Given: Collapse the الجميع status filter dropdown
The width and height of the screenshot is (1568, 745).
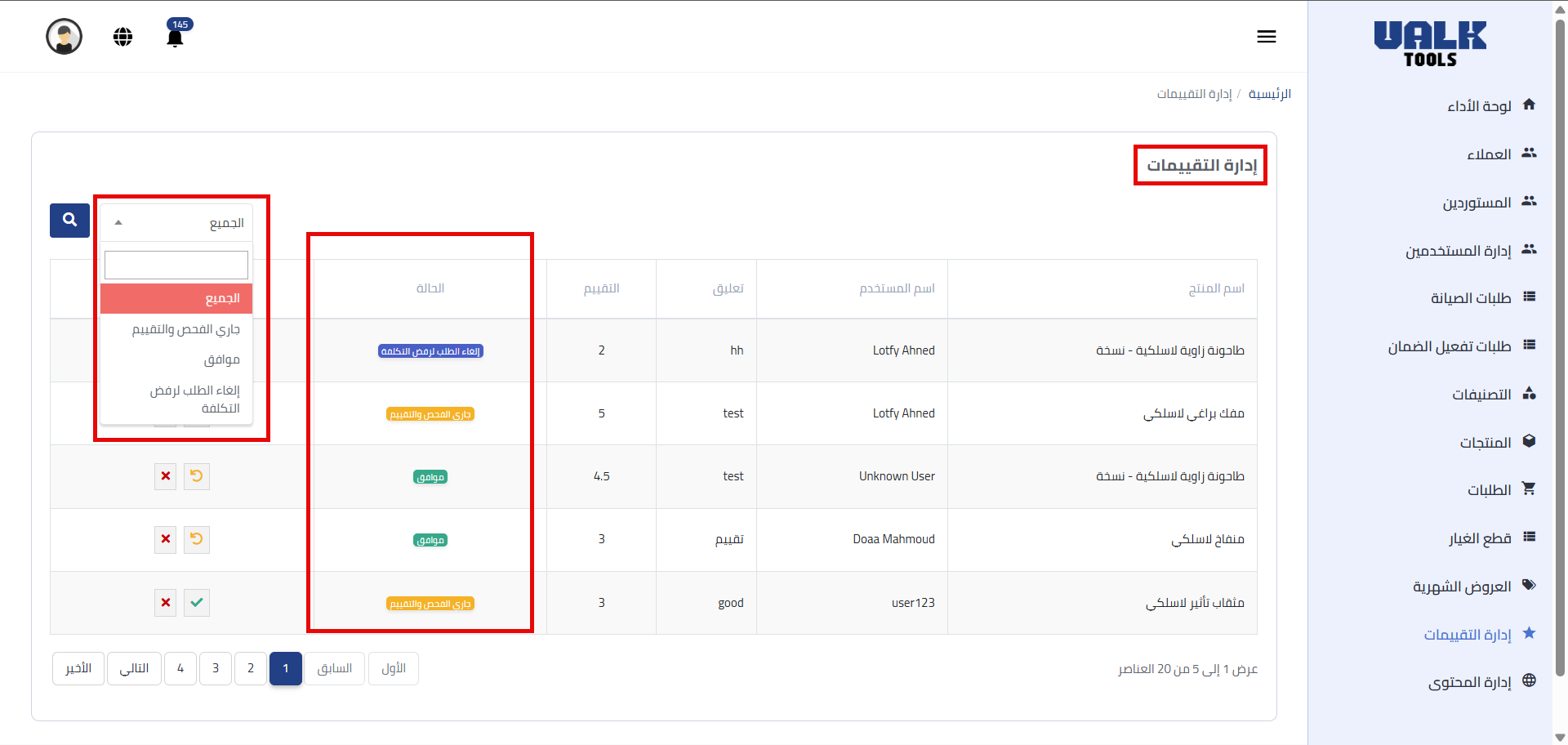Looking at the screenshot, I should (x=176, y=222).
